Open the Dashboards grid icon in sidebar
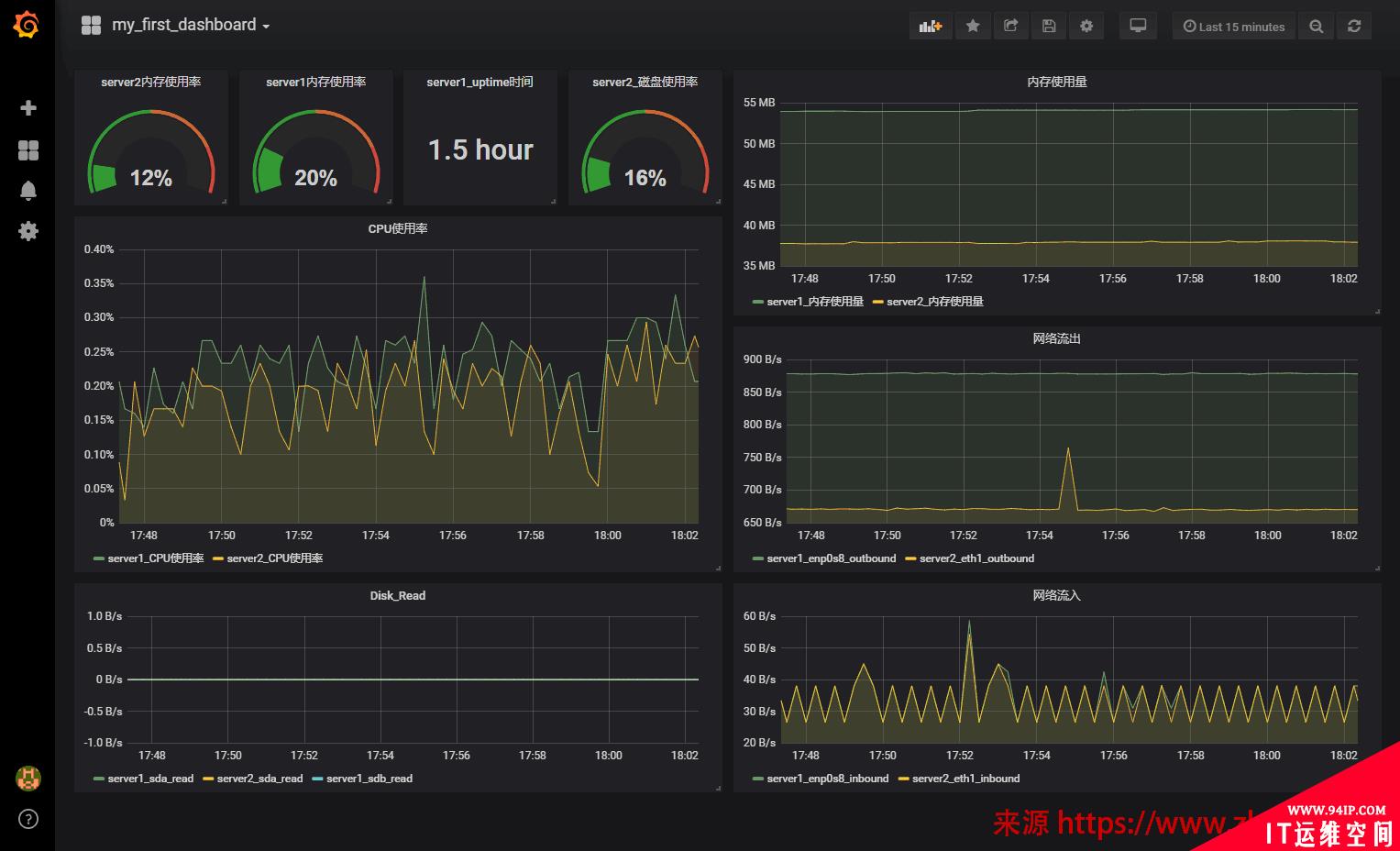Screen dimensions: 1400x851 tap(28, 150)
